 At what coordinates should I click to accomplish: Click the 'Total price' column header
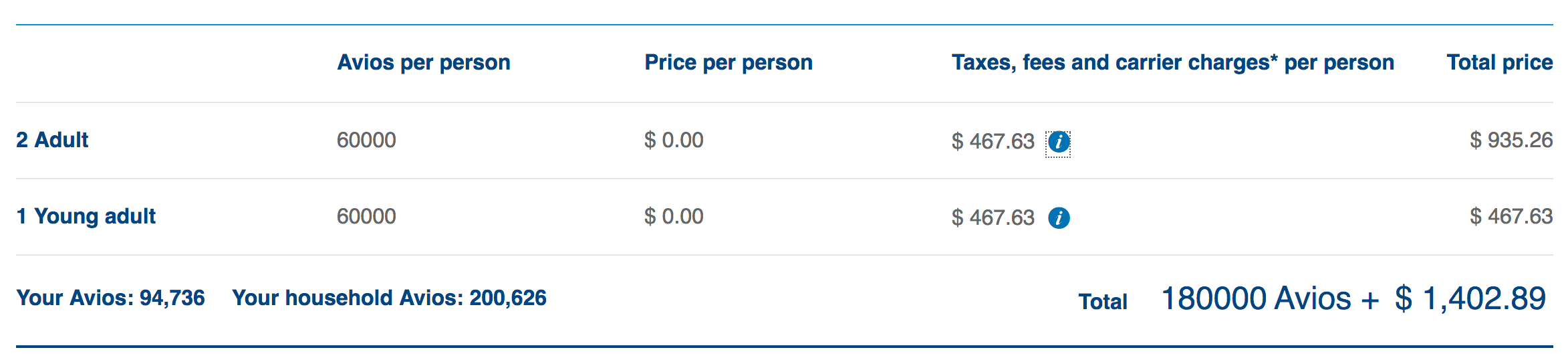coord(1499,62)
